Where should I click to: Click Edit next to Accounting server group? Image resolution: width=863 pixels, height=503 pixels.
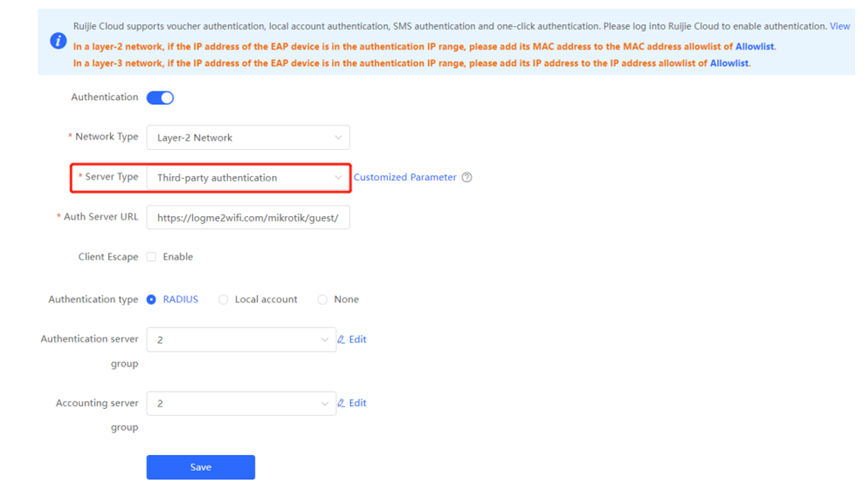point(357,403)
